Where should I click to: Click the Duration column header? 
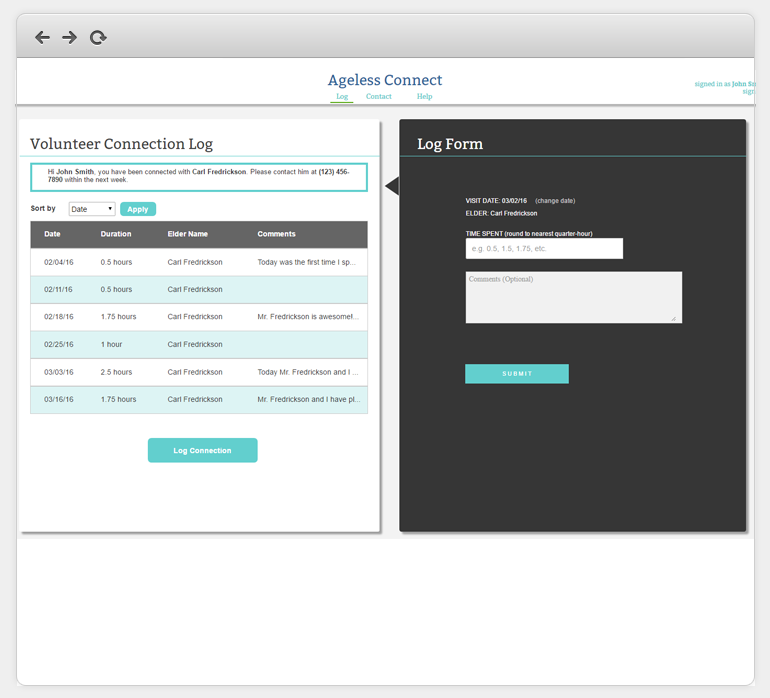(x=116, y=234)
